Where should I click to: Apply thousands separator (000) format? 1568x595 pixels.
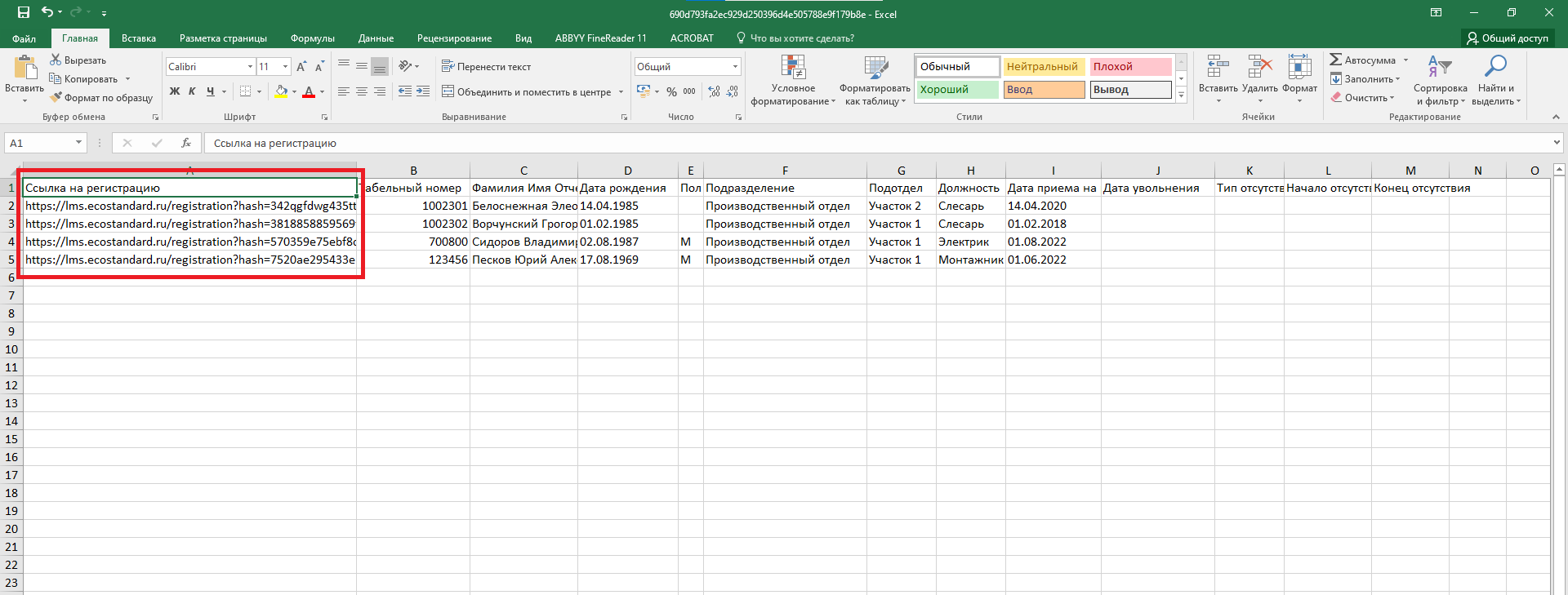click(x=689, y=91)
